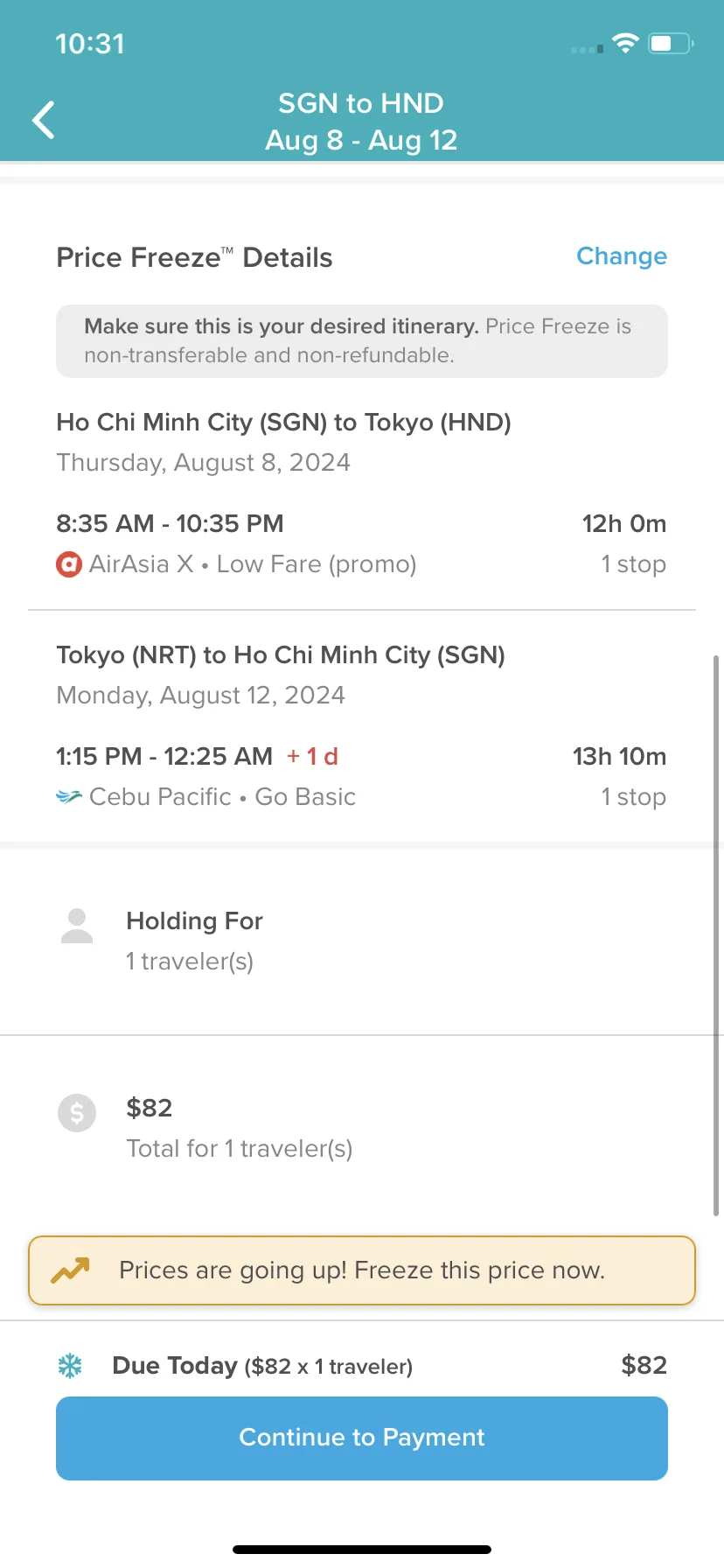
Task: Tap the Due Today $82 summary line
Action: pyautogui.click(x=362, y=1366)
